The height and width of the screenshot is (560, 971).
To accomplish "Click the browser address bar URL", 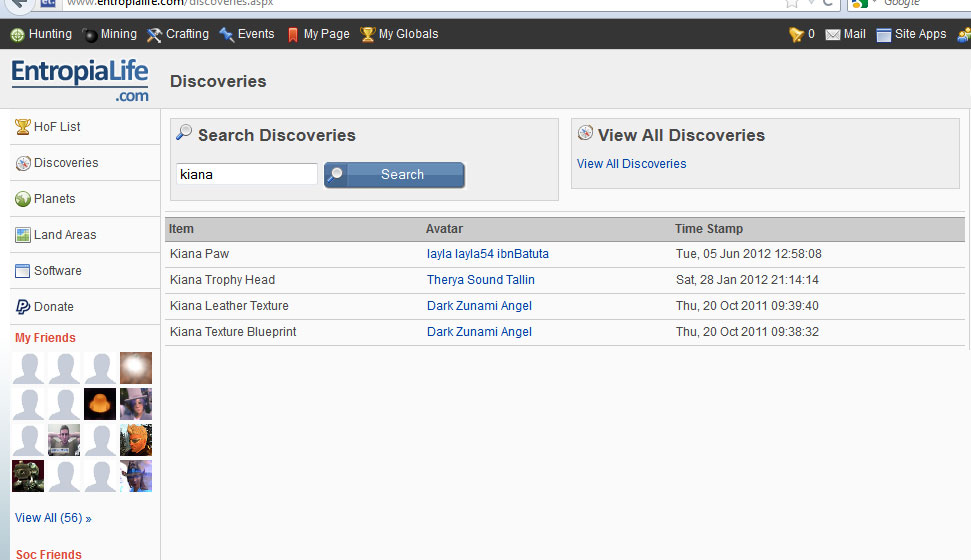I will [x=170, y=3].
